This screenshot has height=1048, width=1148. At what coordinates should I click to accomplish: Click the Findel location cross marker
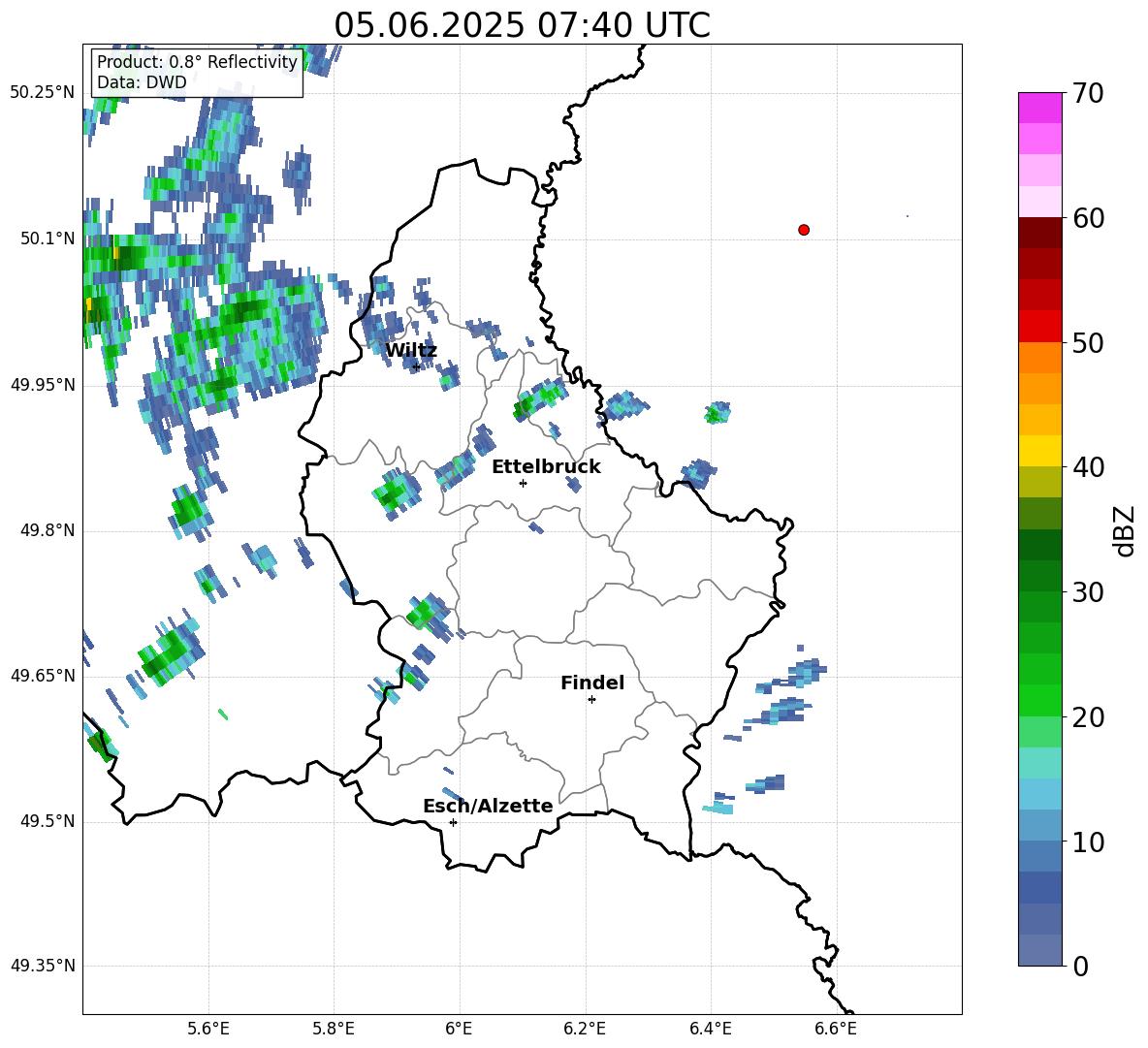pyautogui.click(x=591, y=700)
